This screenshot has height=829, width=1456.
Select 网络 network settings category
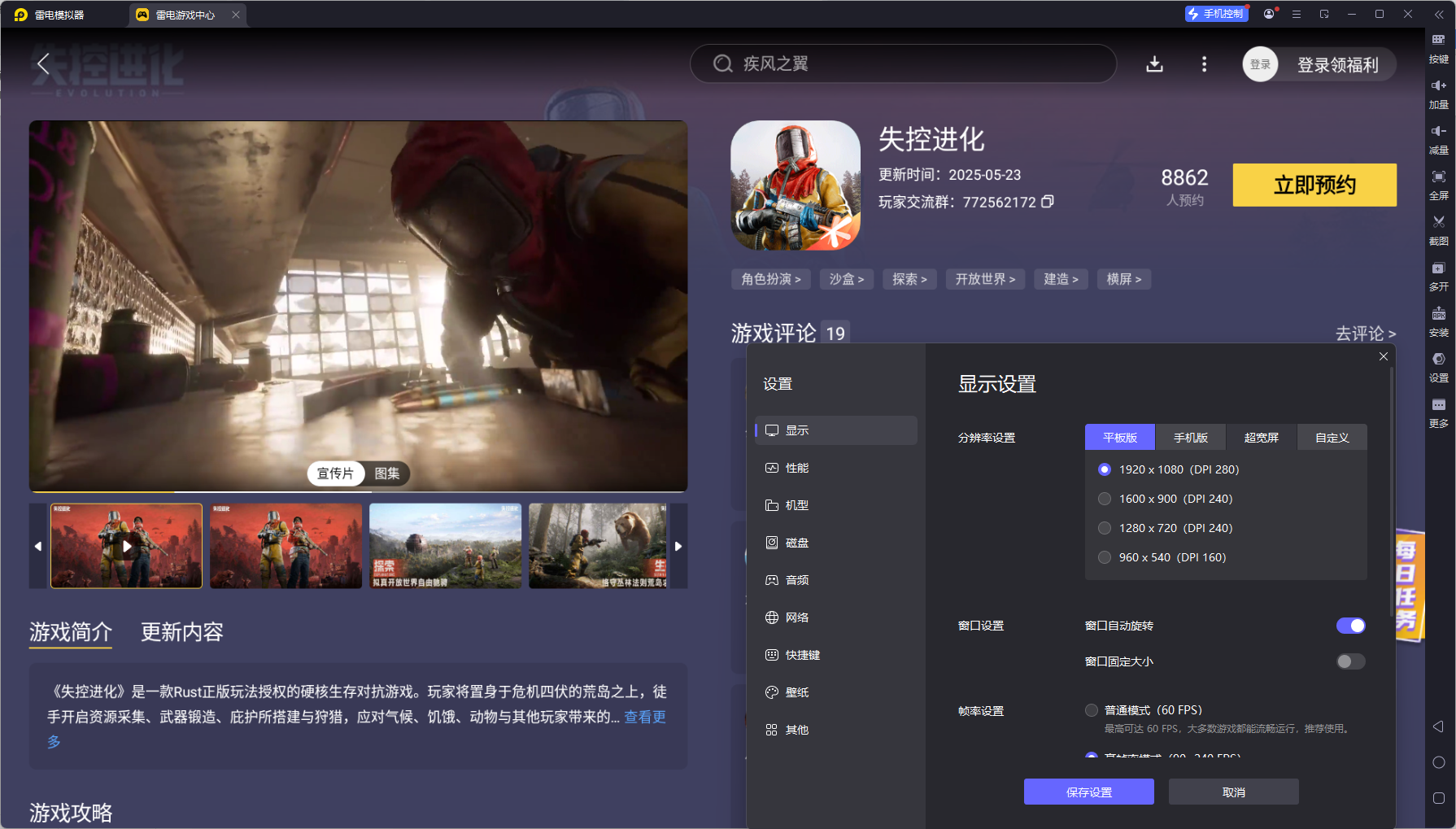point(796,617)
